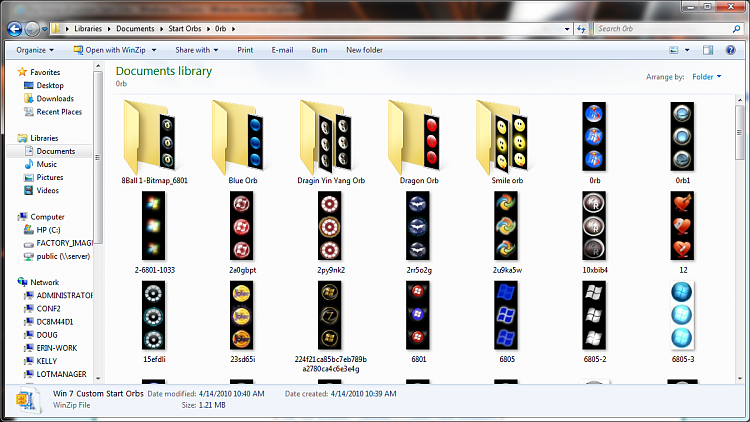The height and width of the screenshot is (422, 750).
Task: Click the search magnifier icon
Action: [737, 29]
